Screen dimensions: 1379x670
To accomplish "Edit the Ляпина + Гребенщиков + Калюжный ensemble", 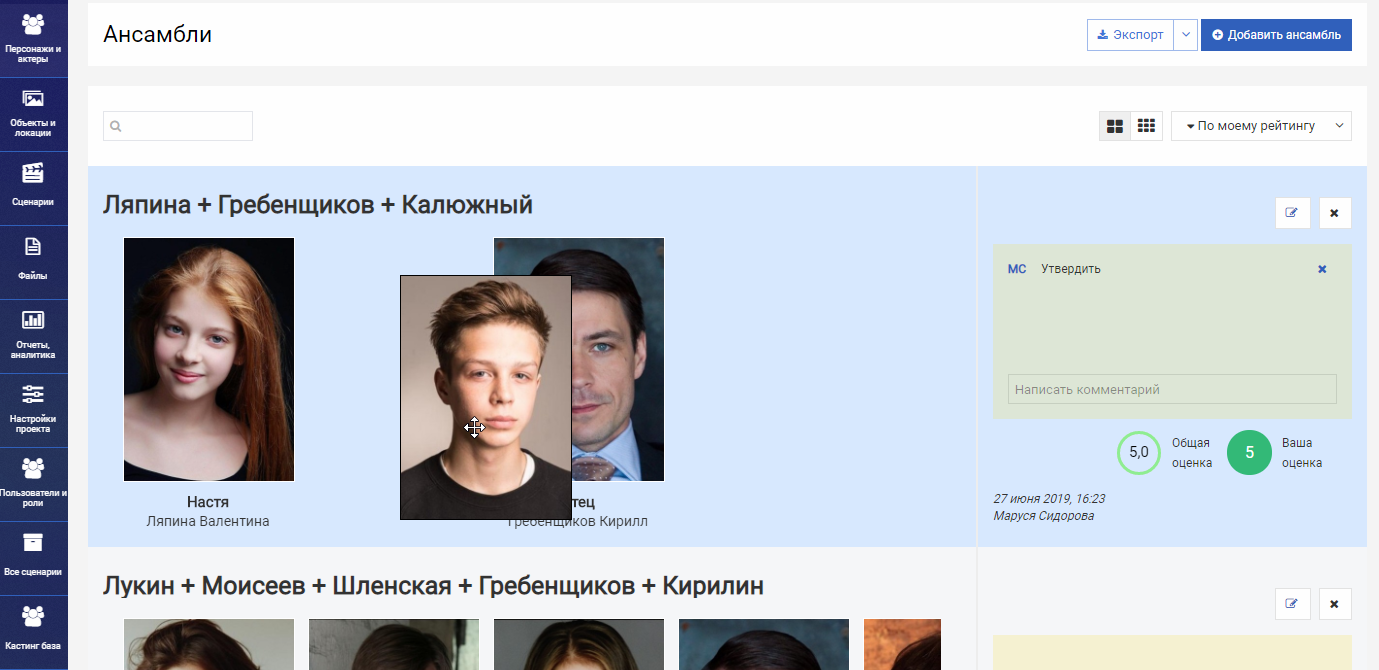I will click(1292, 213).
